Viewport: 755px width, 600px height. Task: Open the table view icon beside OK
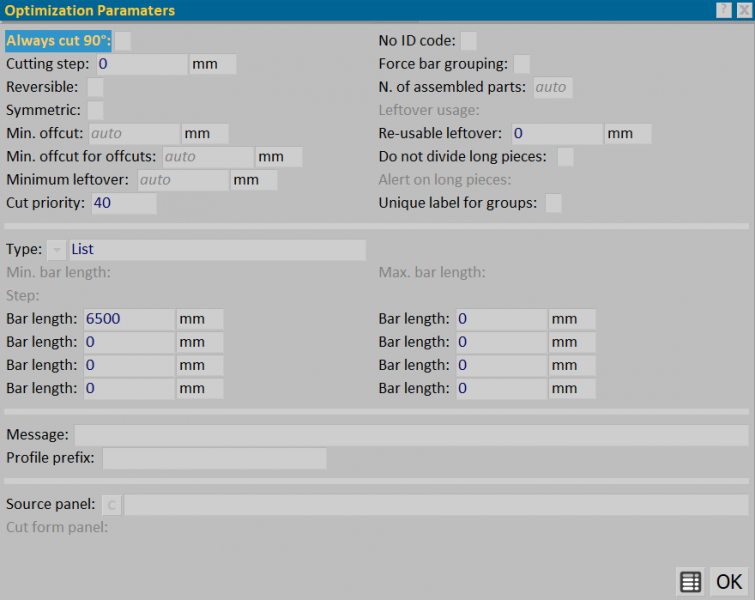[690, 582]
